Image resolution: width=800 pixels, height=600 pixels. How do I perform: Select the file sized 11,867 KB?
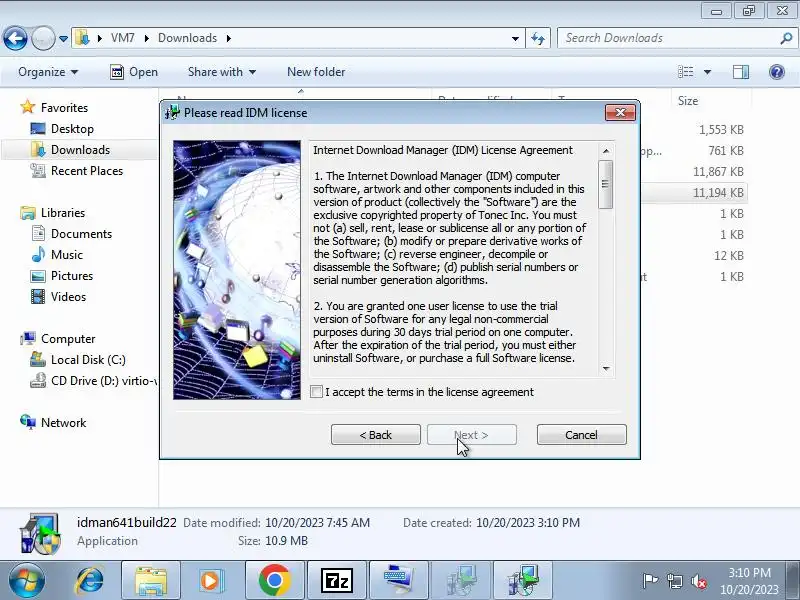(718, 171)
